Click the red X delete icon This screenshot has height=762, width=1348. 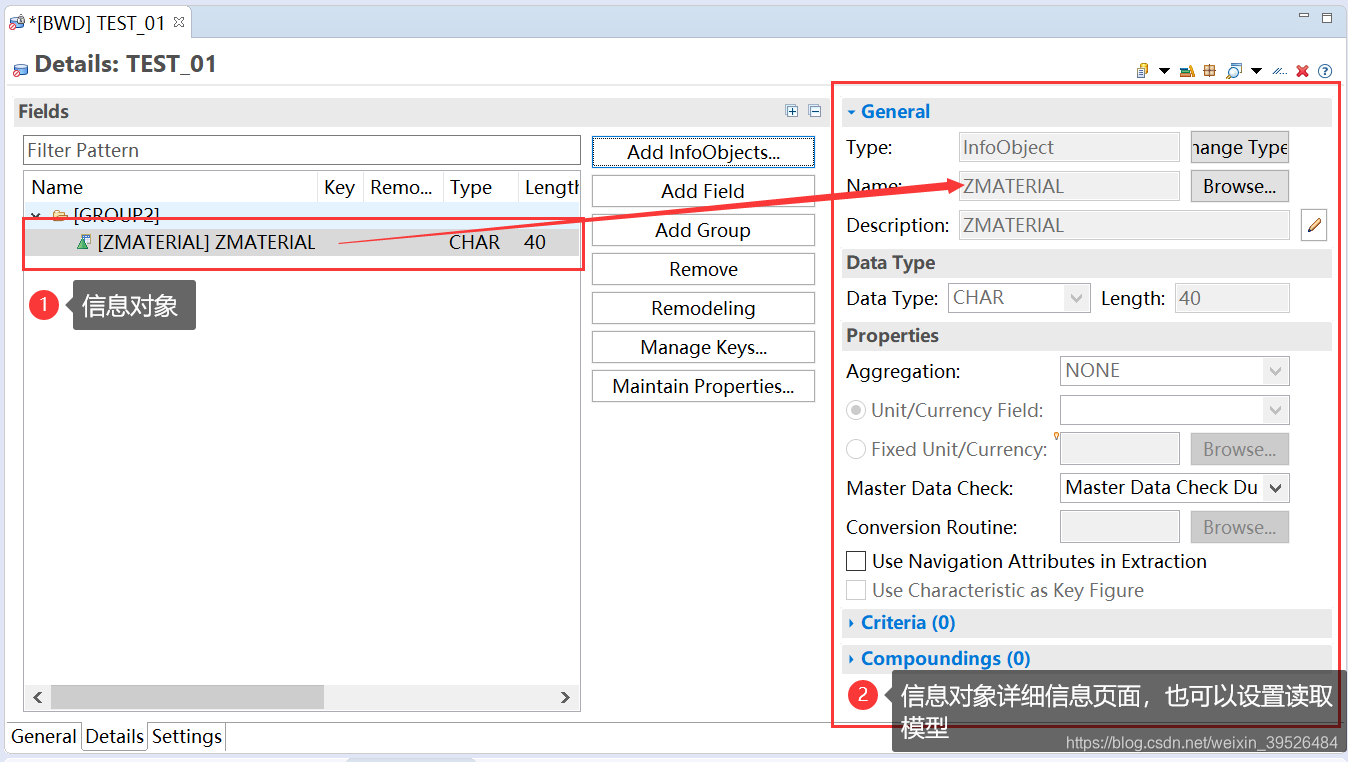[x=1302, y=71]
